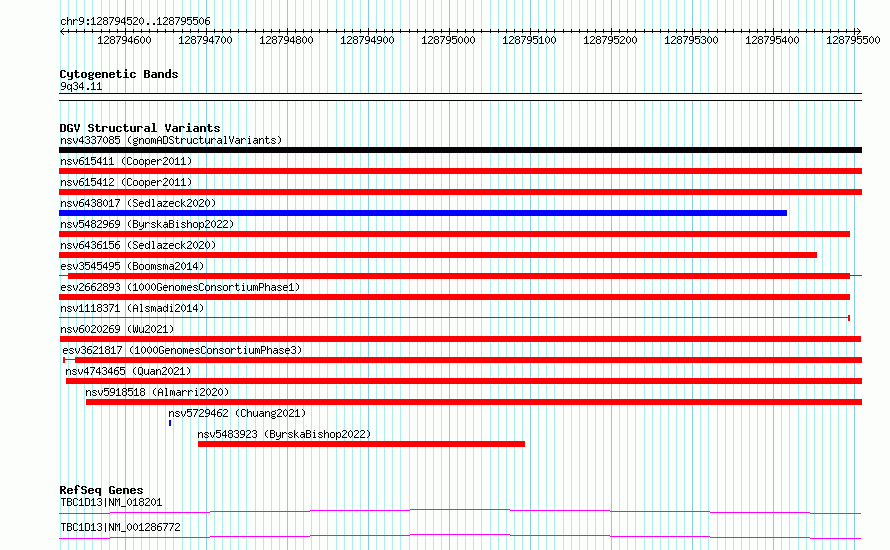Click the 128794600 ruler coordinate
890x550 pixels.
124,40
